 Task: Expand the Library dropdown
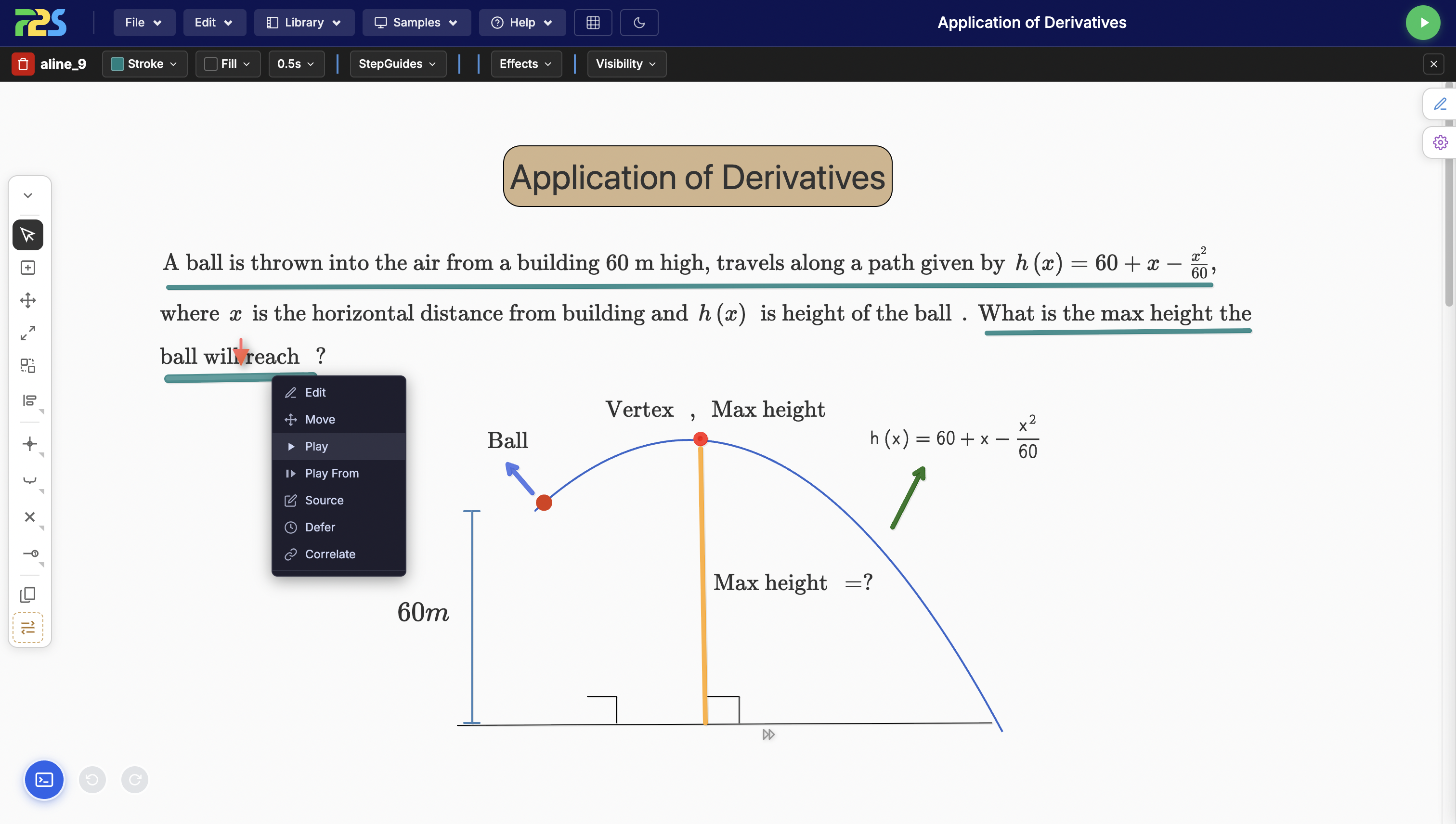pos(304,23)
